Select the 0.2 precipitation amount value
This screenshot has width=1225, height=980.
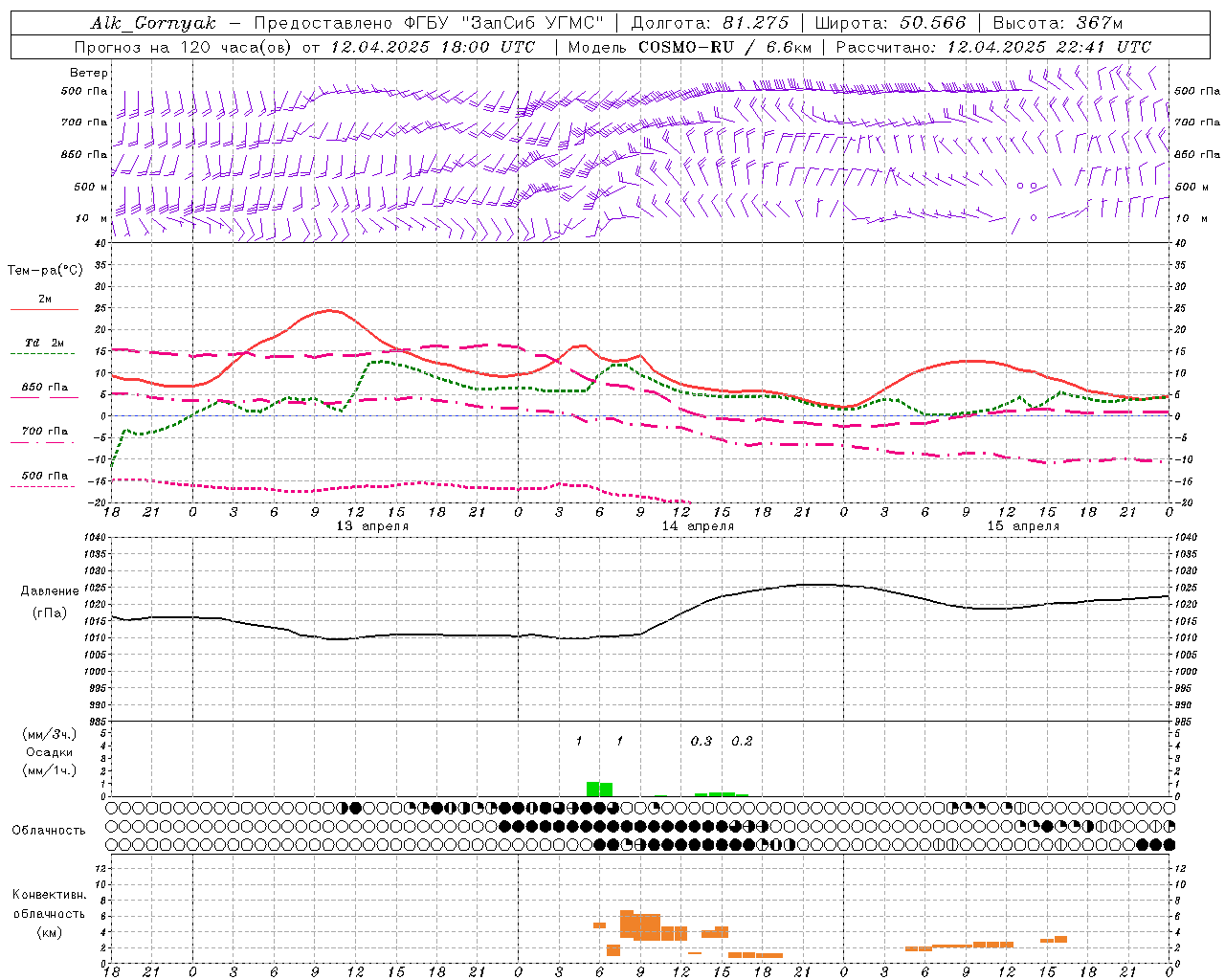[742, 741]
